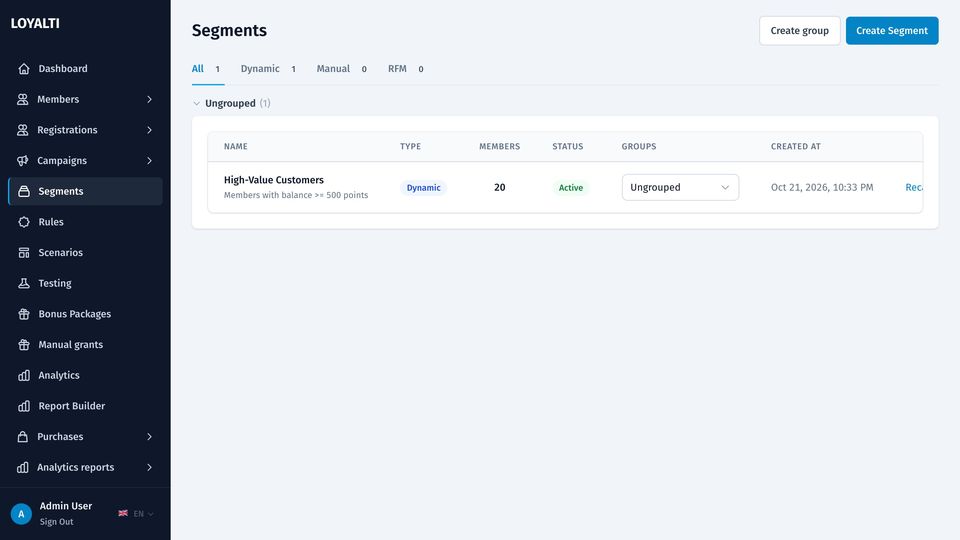Click the partially visible Rec link
The image size is (960, 540).
click(x=913, y=187)
